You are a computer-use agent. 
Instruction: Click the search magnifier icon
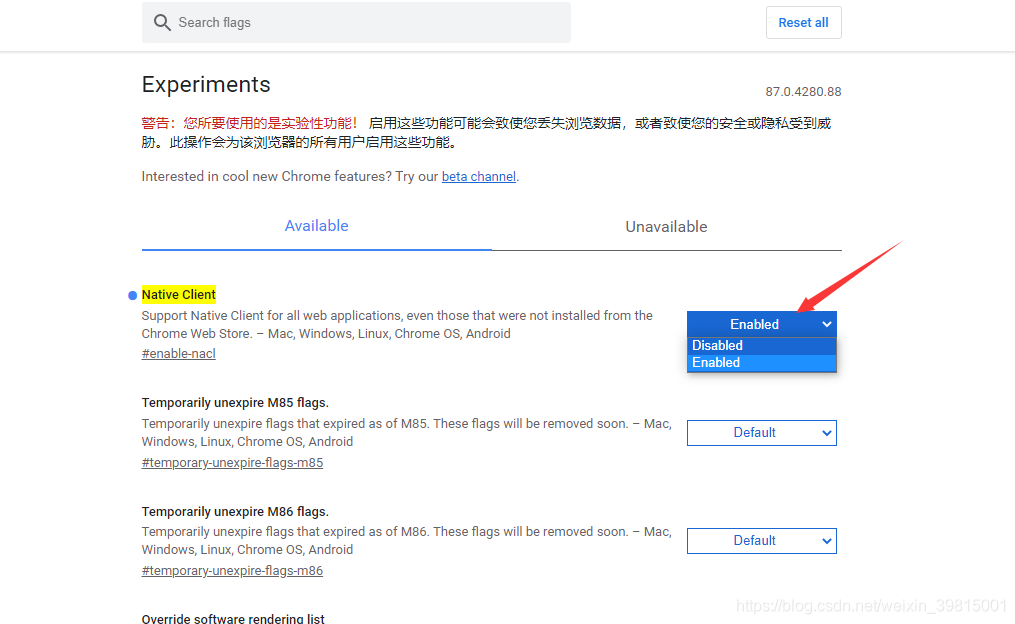162,23
